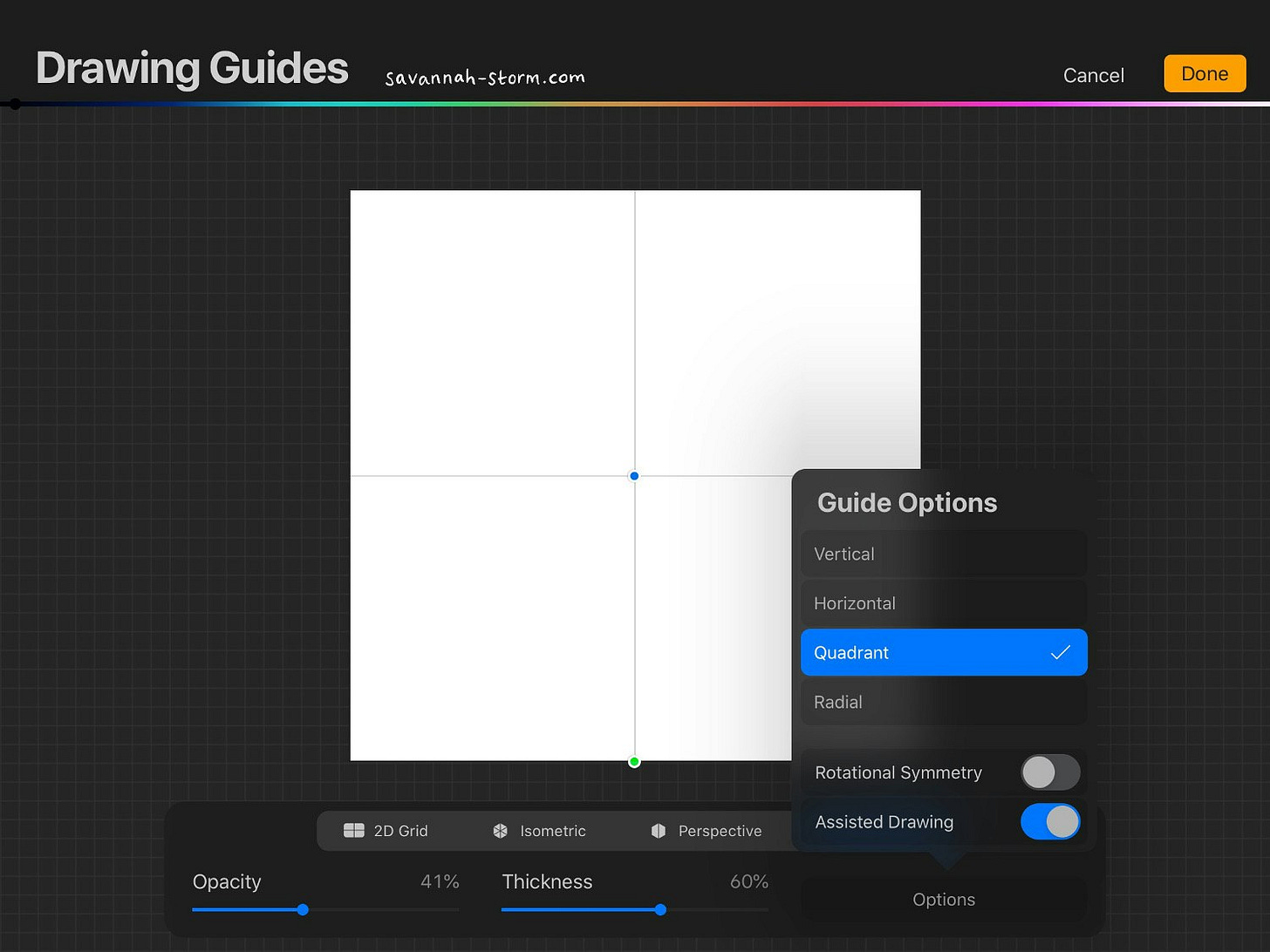Click the savannah-storm.com watermark
This screenshot has width=1270, height=952.
point(483,77)
